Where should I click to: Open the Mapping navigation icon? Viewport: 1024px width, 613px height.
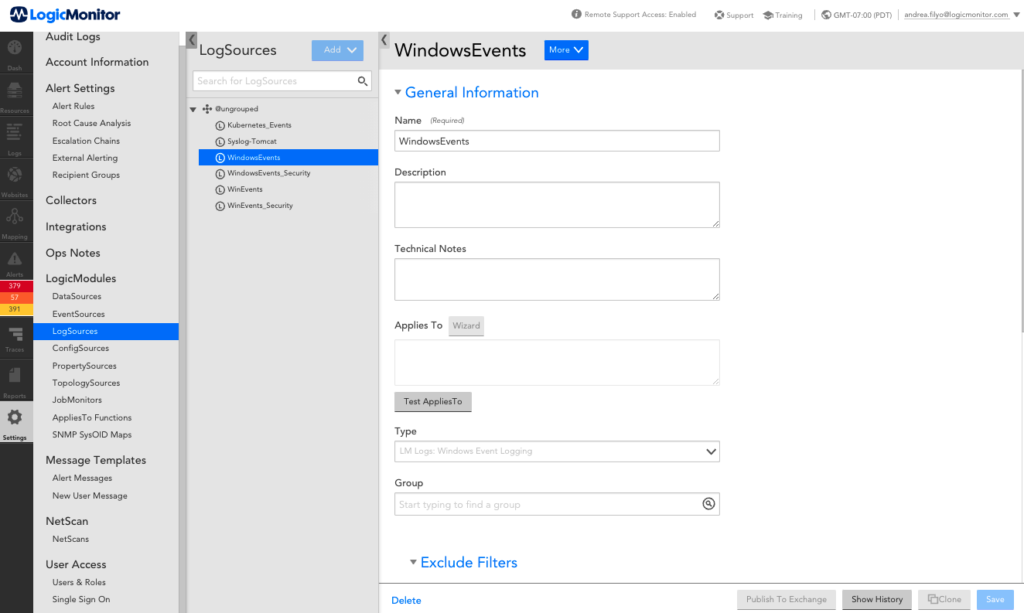point(15,223)
